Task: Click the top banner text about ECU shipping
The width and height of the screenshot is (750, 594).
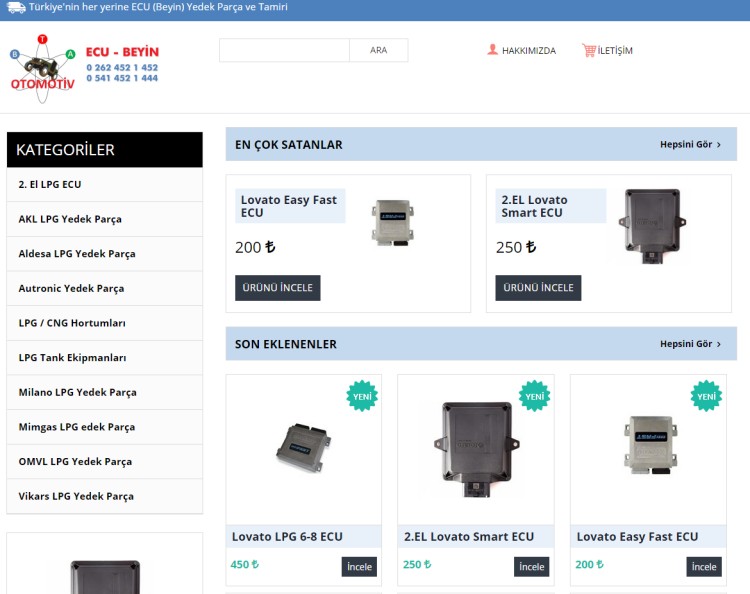Action: (x=158, y=7)
